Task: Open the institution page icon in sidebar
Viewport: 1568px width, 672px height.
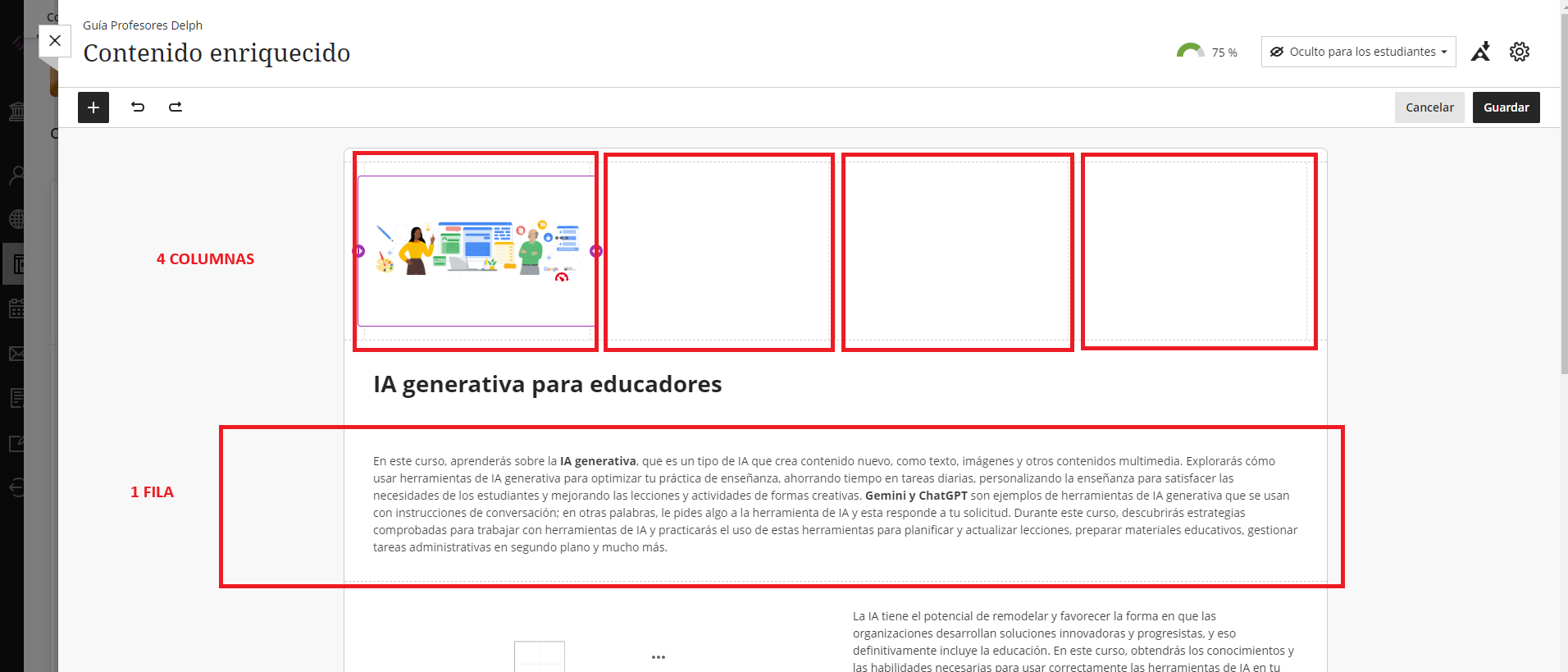Action: tap(16, 112)
